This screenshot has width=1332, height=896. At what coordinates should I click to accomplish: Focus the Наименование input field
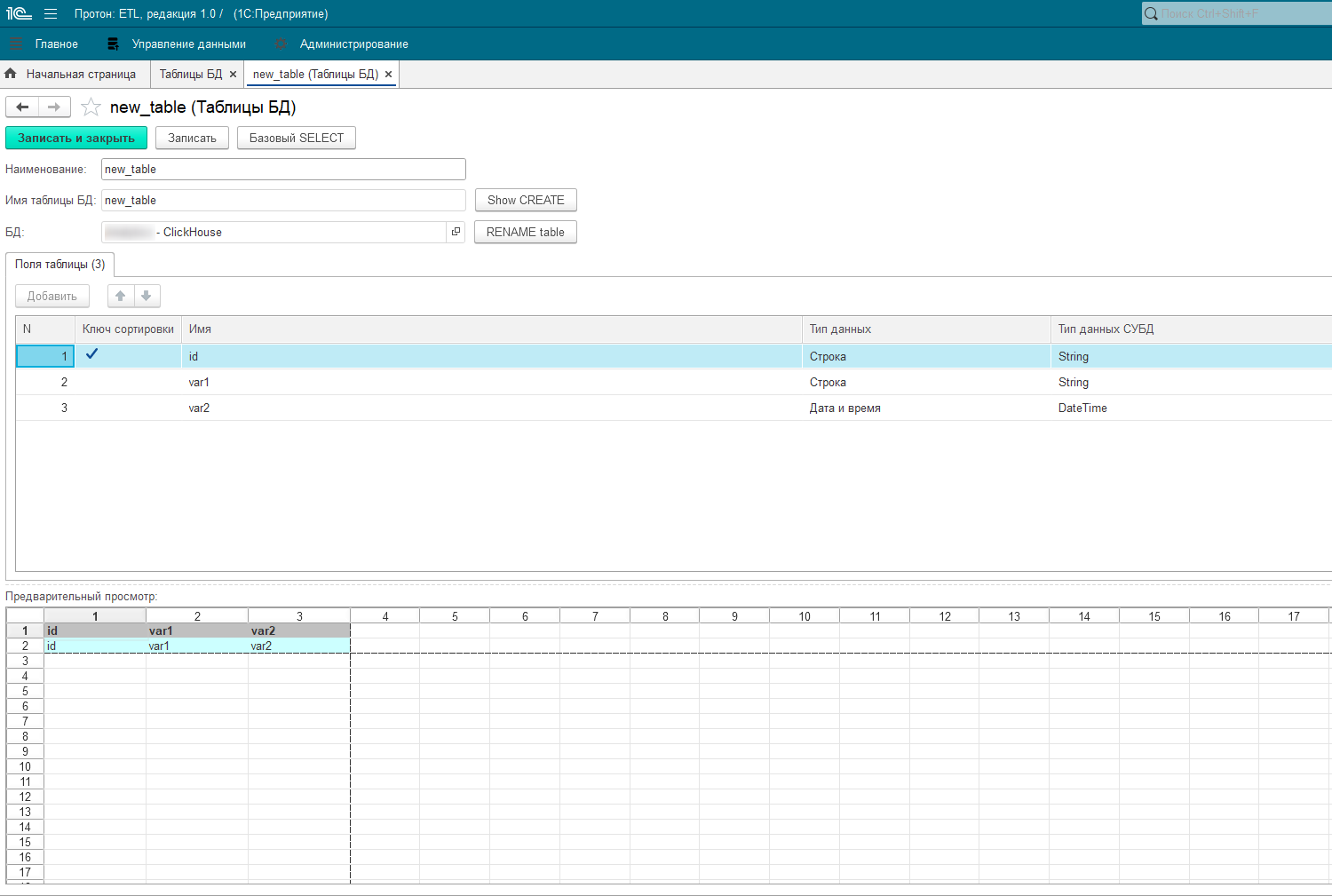pos(283,169)
